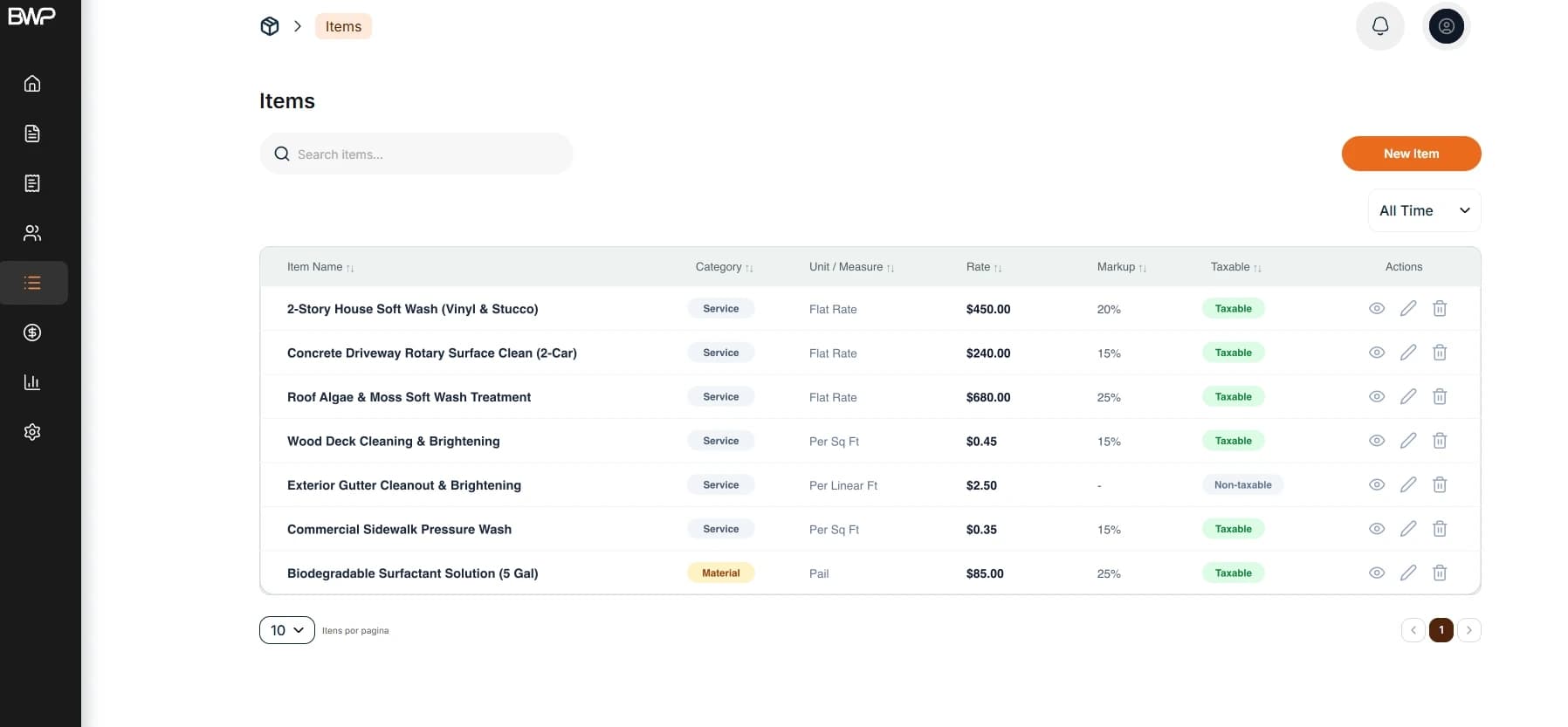Open the 10 items per page dropdown
The height and width of the screenshot is (727, 1568).
(x=287, y=630)
